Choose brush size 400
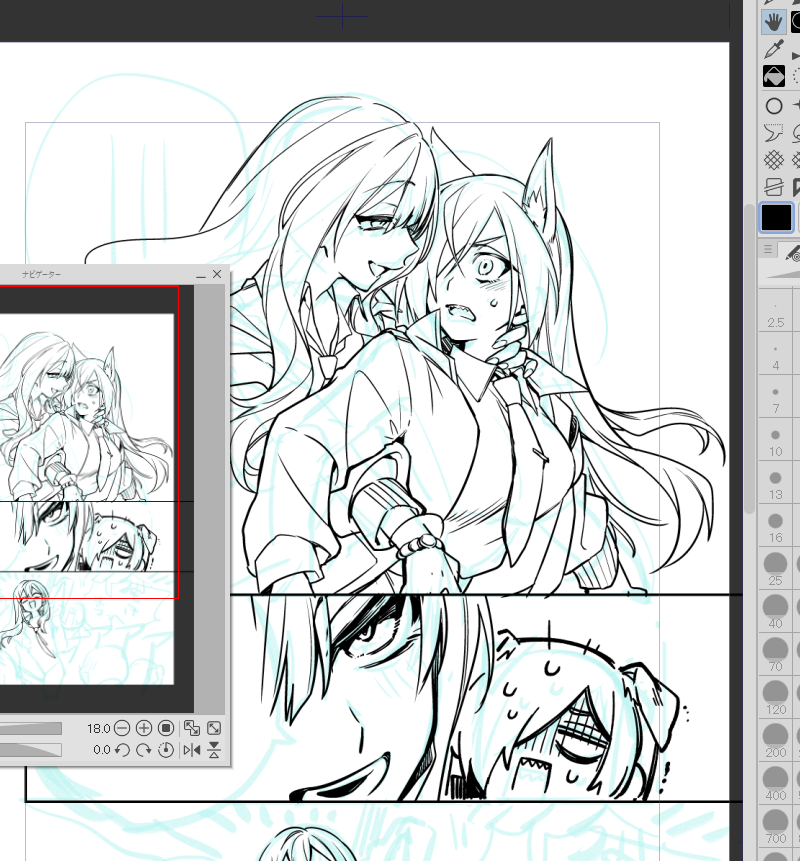The width and height of the screenshot is (800, 861). (x=775, y=784)
